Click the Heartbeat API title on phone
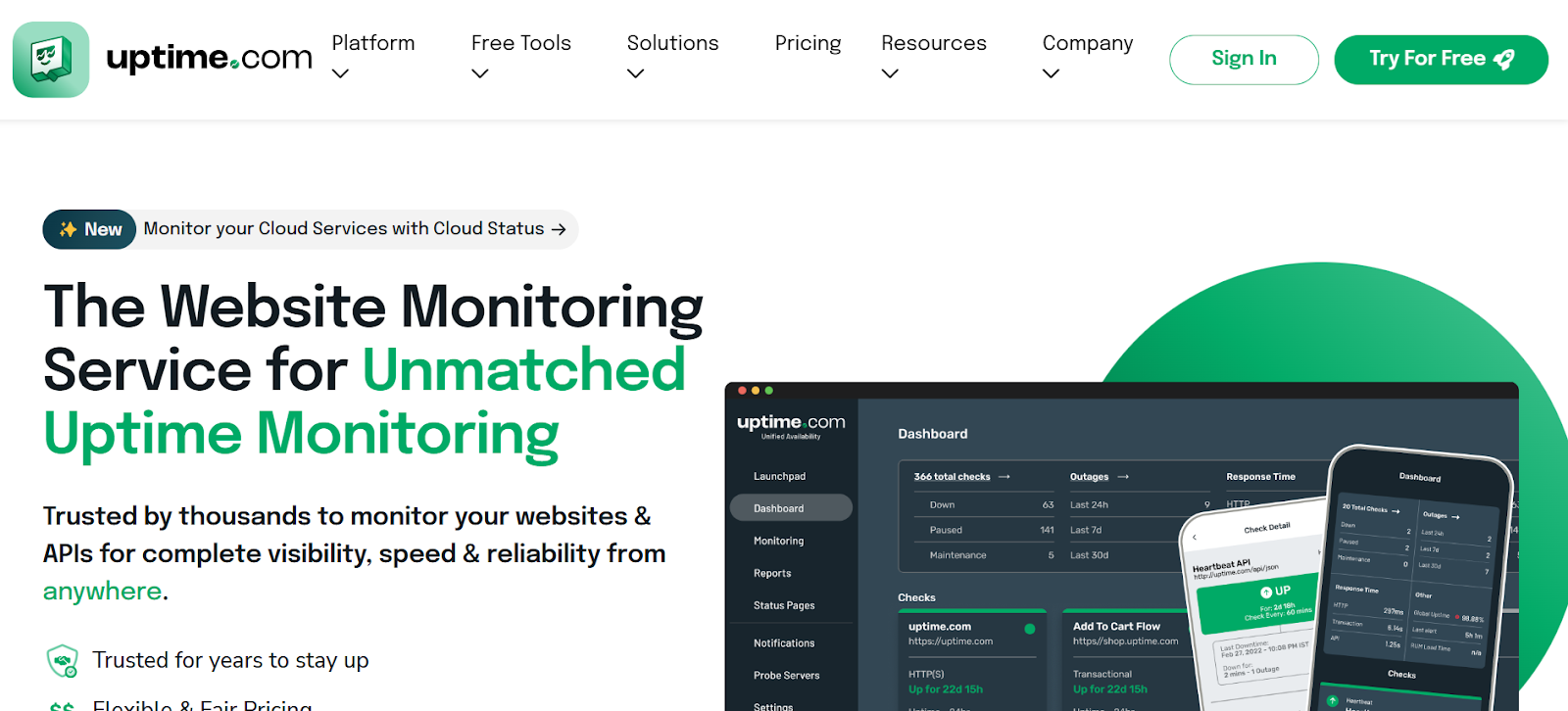Image resolution: width=1568 pixels, height=711 pixels. tap(1221, 565)
